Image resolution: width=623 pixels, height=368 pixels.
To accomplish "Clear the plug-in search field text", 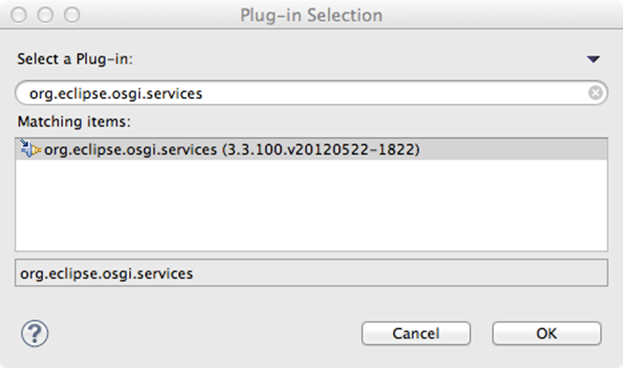I will click(595, 93).
